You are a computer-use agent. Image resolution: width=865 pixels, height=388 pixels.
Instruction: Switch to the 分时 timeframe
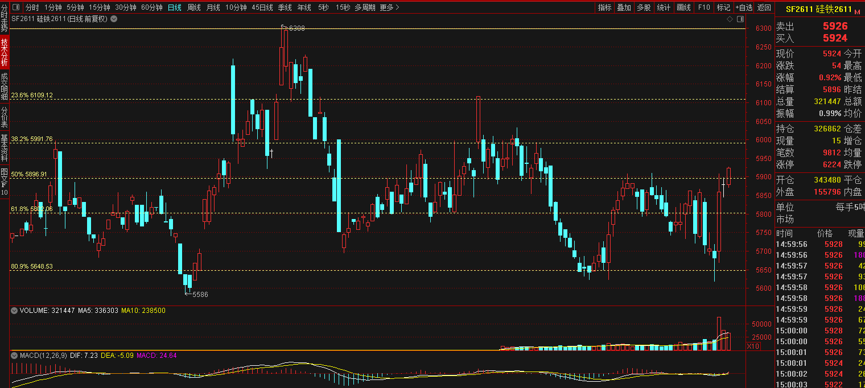coord(33,8)
